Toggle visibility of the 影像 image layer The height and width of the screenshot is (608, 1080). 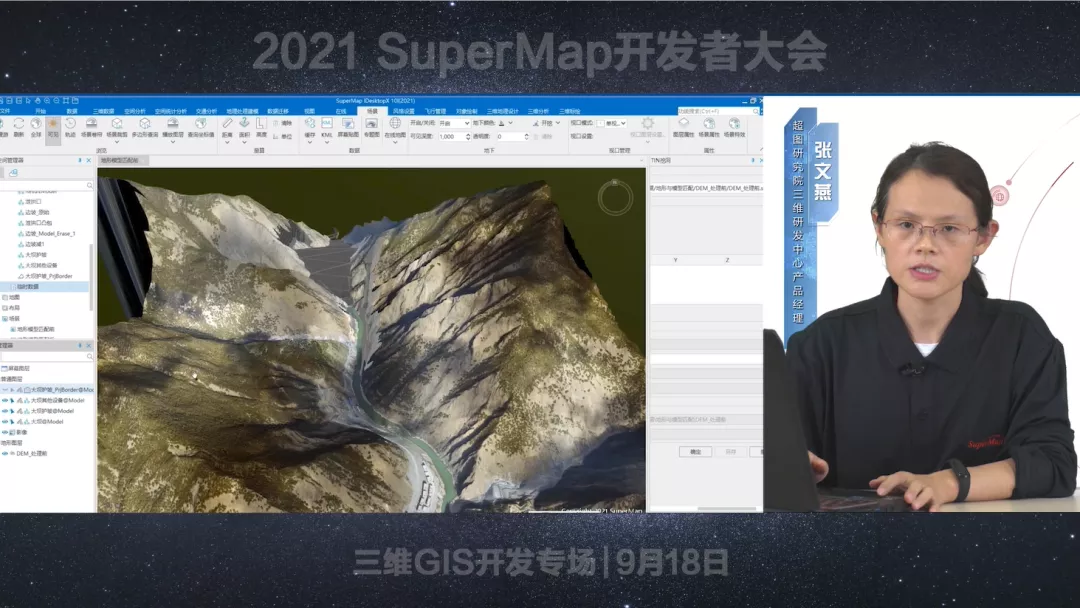[x=5, y=432]
